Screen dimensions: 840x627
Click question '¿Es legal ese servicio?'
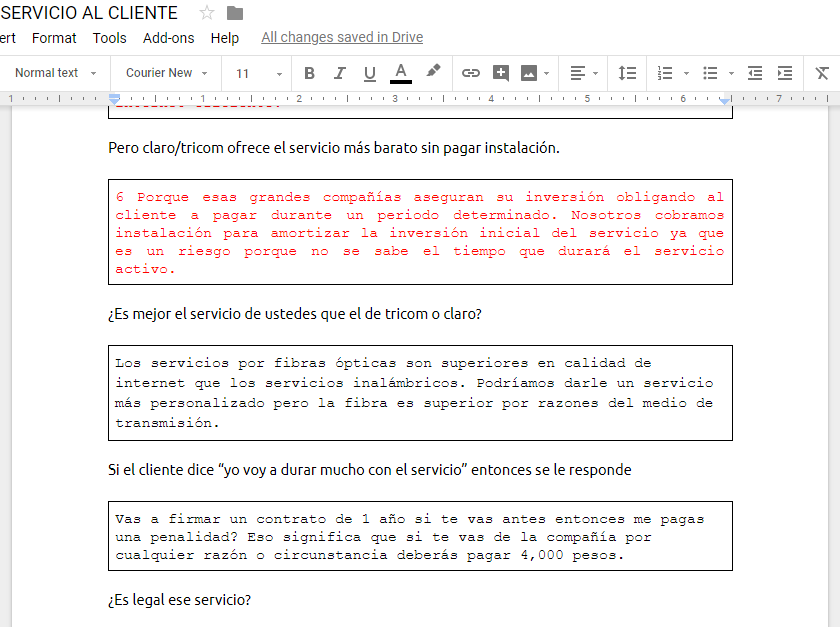(x=179, y=600)
